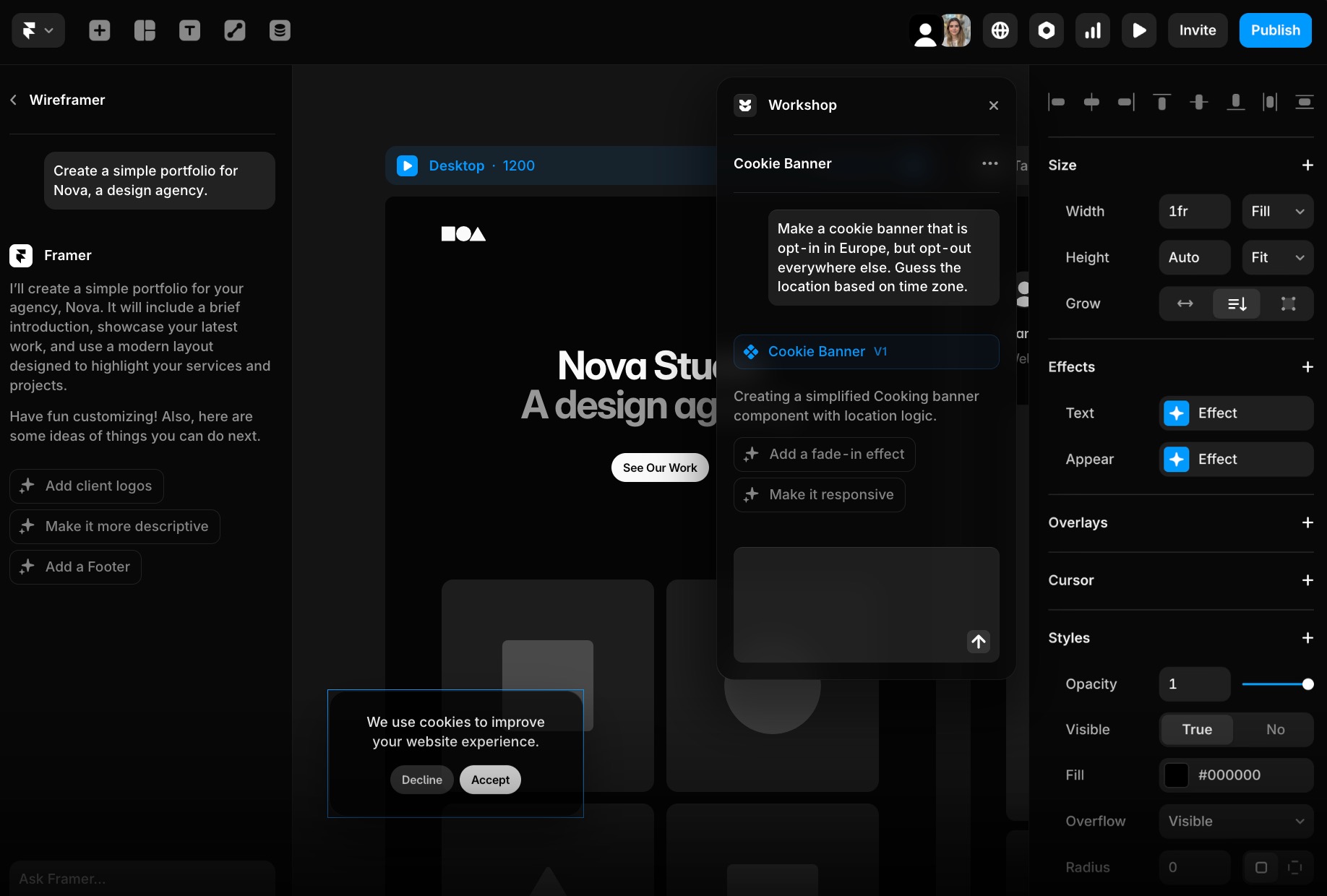This screenshot has width=1327, height=896.
Task: Add a Size property
Action: click(x=1307, y=165)
